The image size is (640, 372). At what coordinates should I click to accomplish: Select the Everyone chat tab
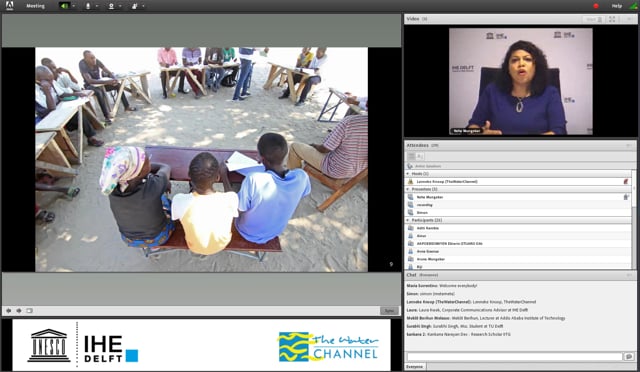click(x=415, y=367)
